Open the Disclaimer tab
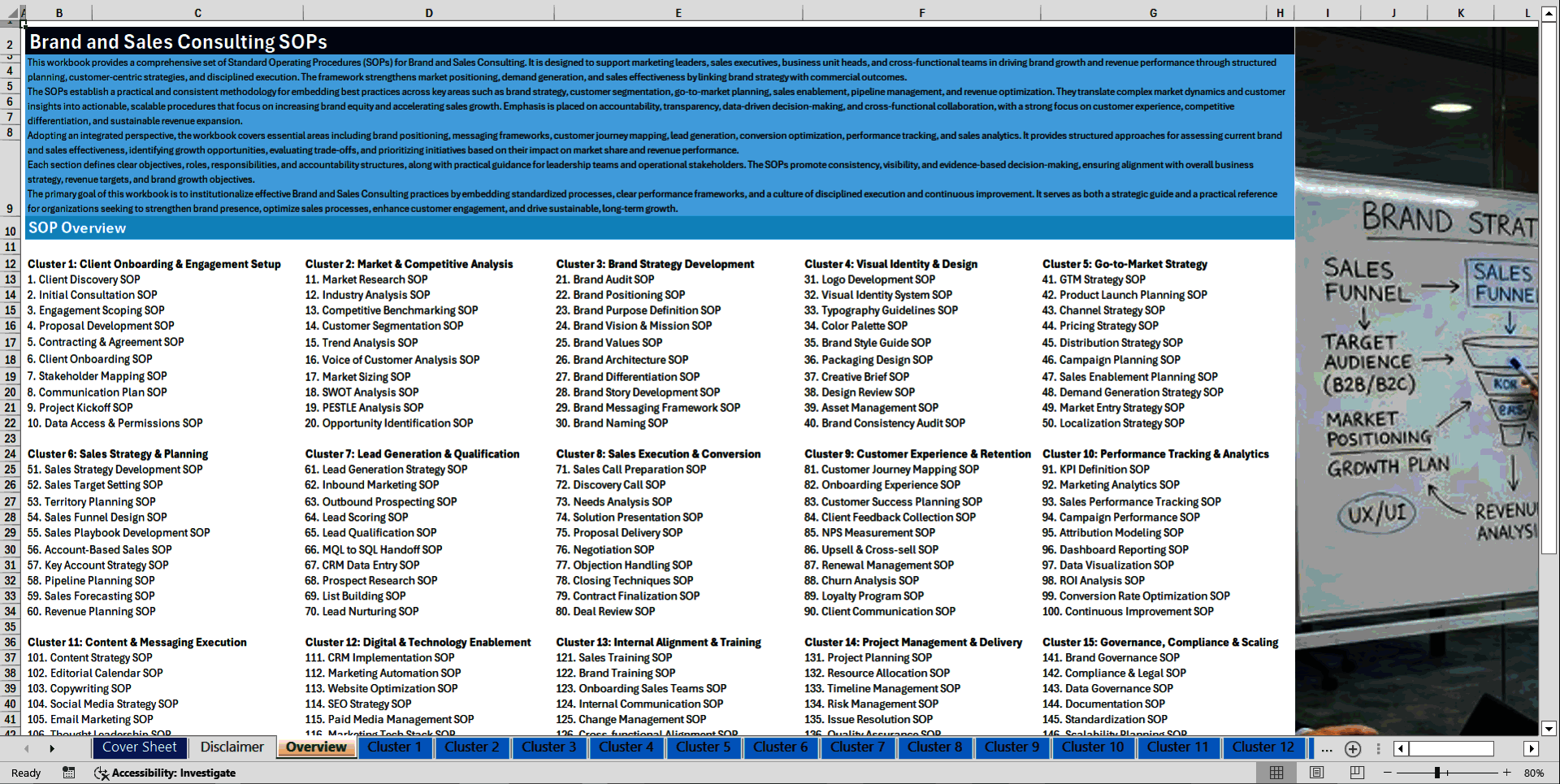The height and width of the screenshot is (784, 1560). click(x=232, y=747)
